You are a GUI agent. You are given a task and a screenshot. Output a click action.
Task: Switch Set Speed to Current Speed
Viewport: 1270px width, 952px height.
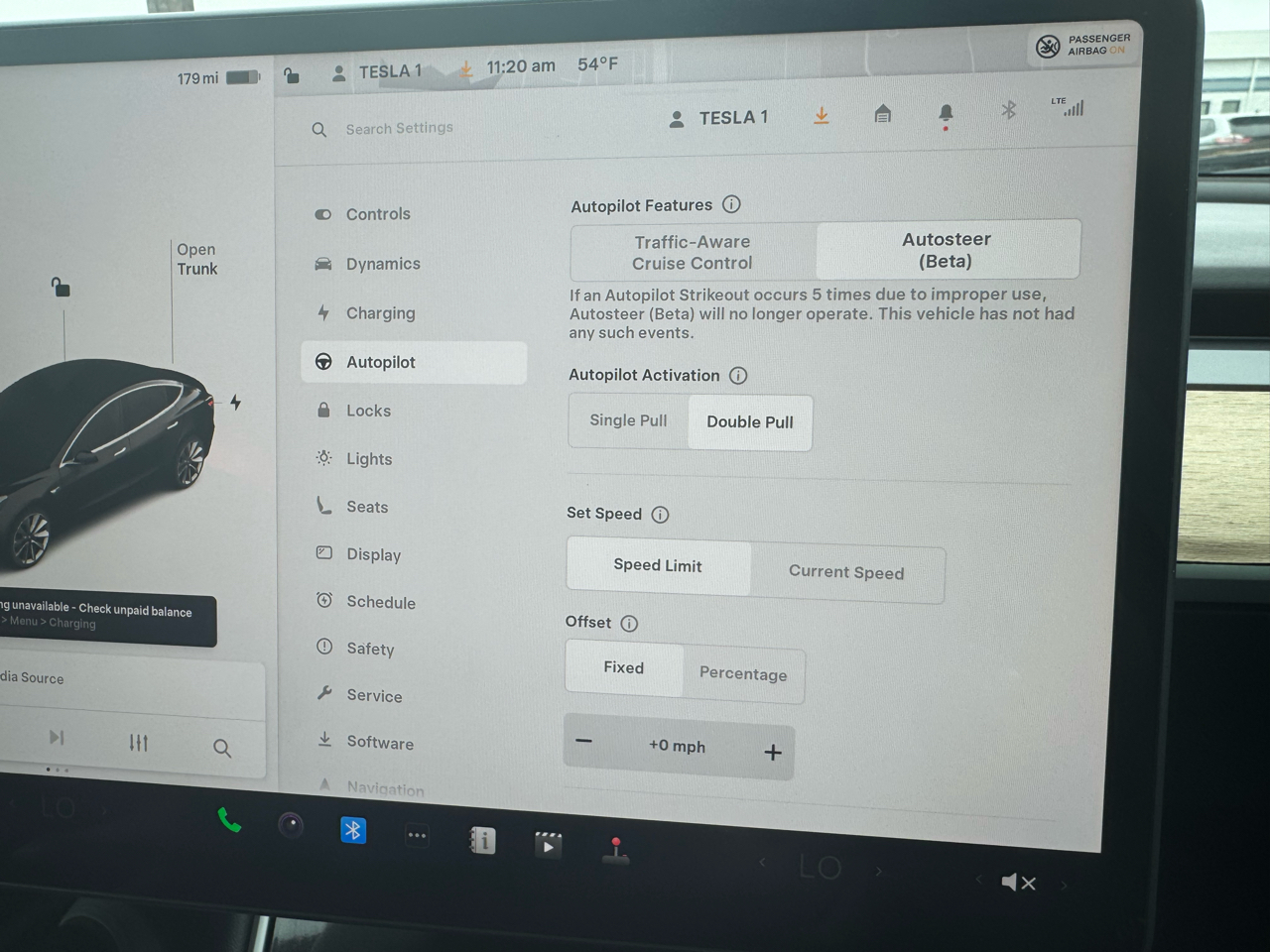tap(846, 572)
